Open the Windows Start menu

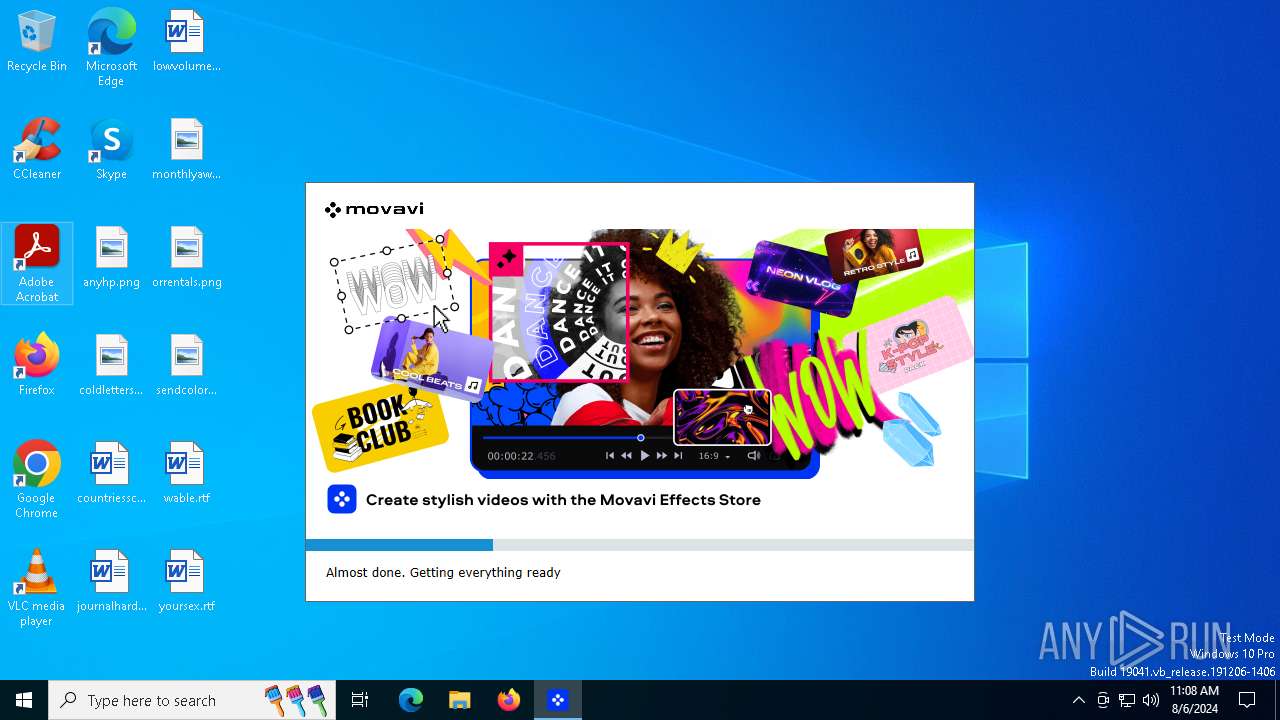click(x=24, y=700)
